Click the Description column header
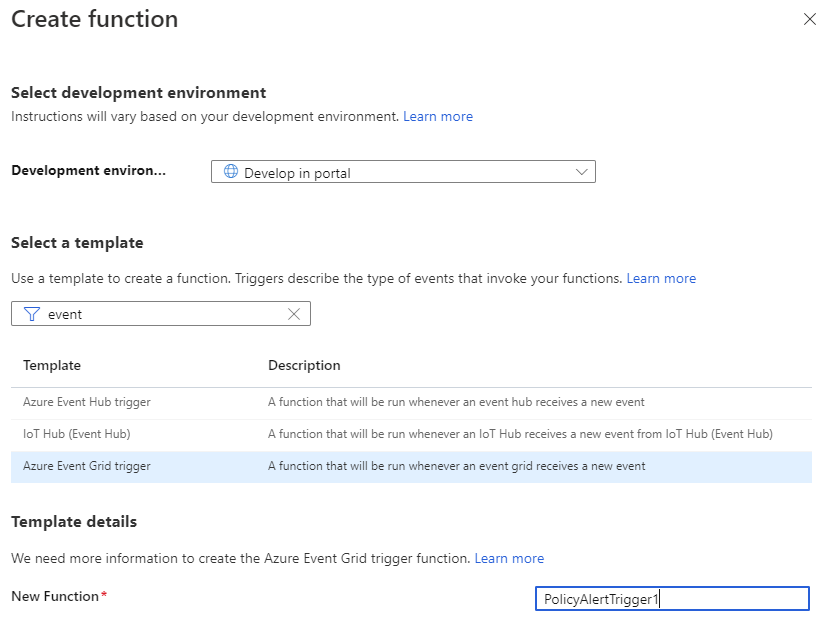The height and width of the screenshot is (643, 831). coord(304,365)
